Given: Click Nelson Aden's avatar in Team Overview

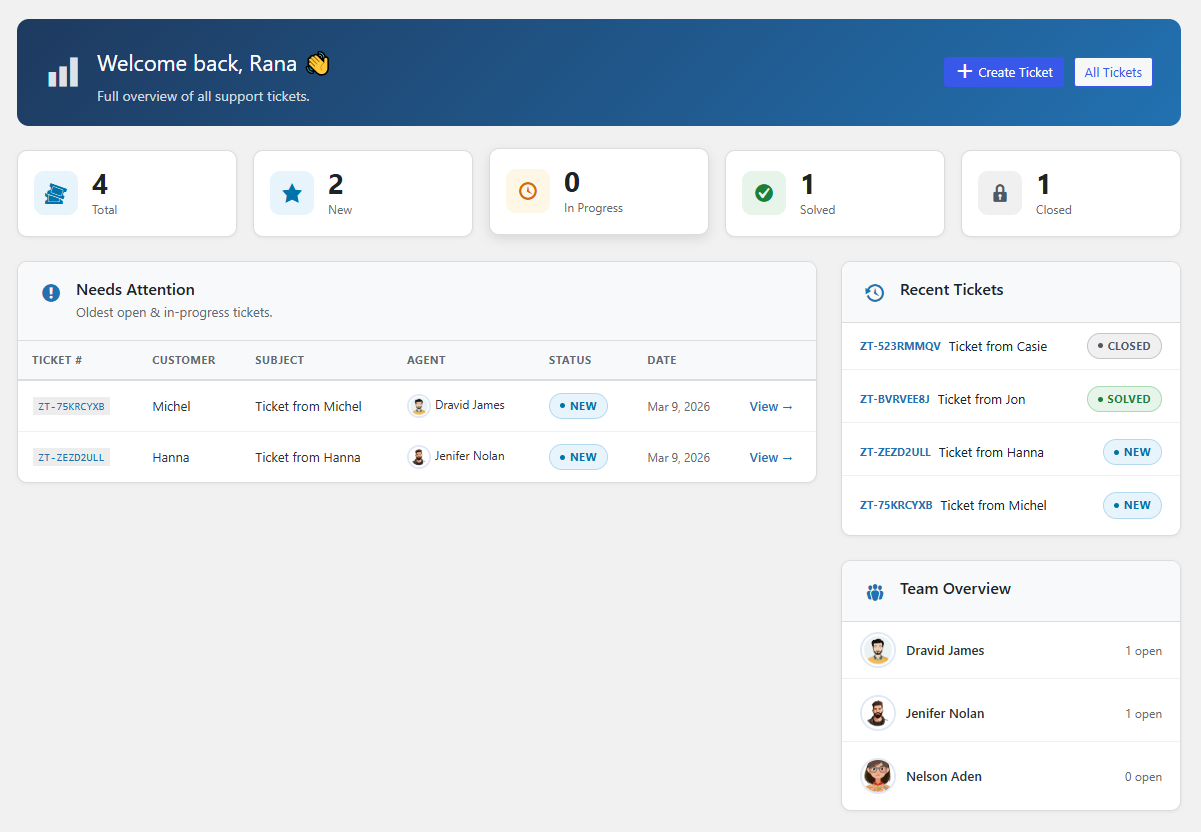Looking at the screenshot, I should pyautogui.click(x=878, y=776).
